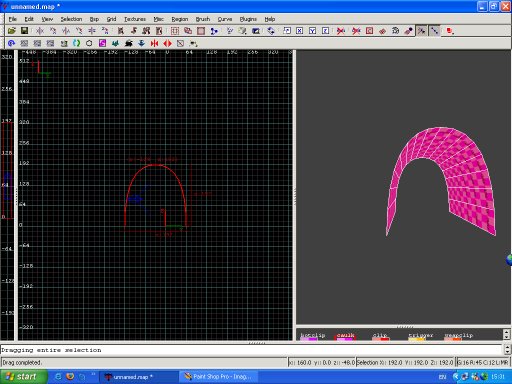Click the texture view mode icon
The width and height of the screenshot is (512, 384).
242,31
